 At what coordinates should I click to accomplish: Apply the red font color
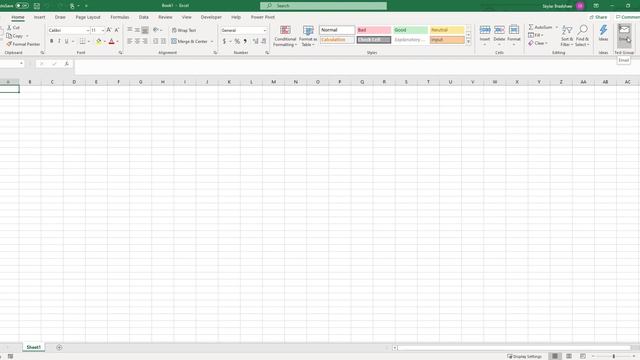(x=111, y=41)
